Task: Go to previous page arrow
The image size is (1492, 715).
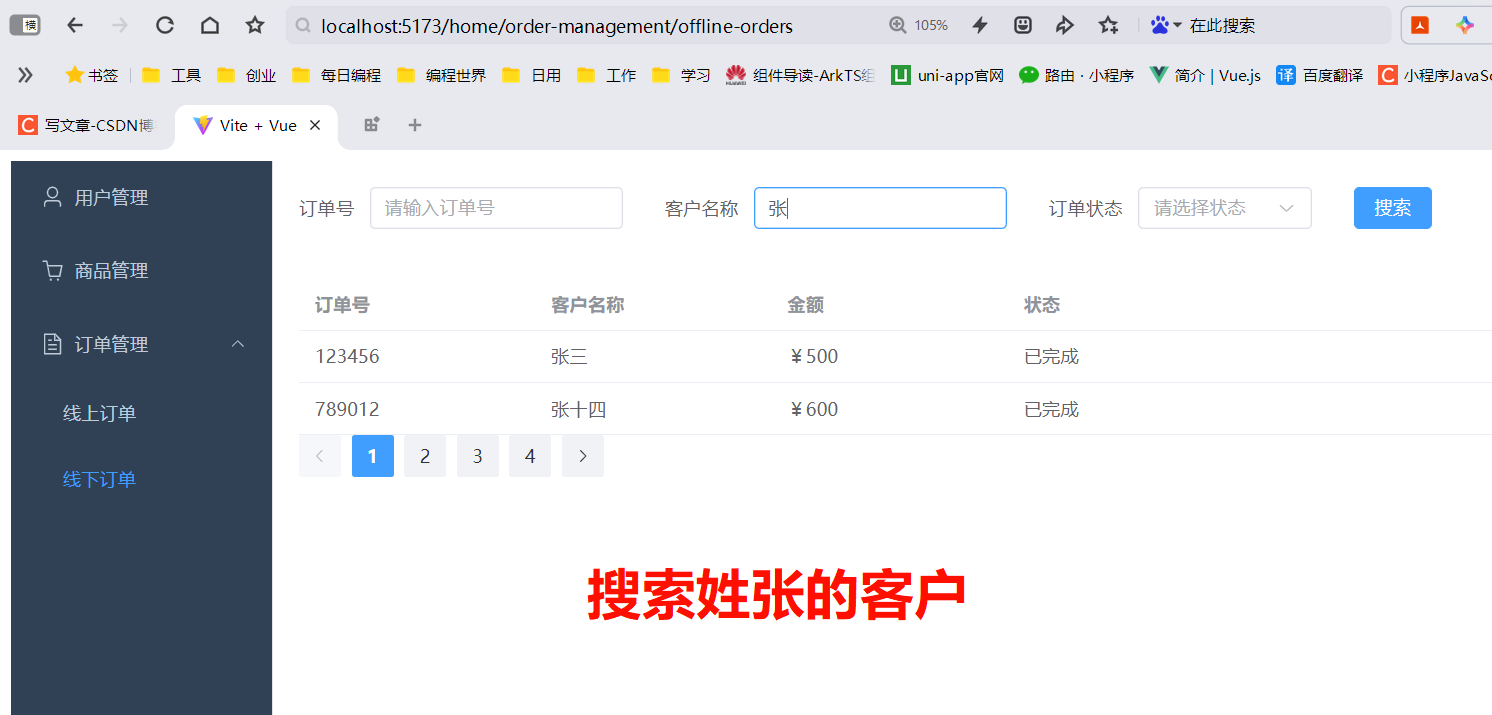Action: [320, 456]
